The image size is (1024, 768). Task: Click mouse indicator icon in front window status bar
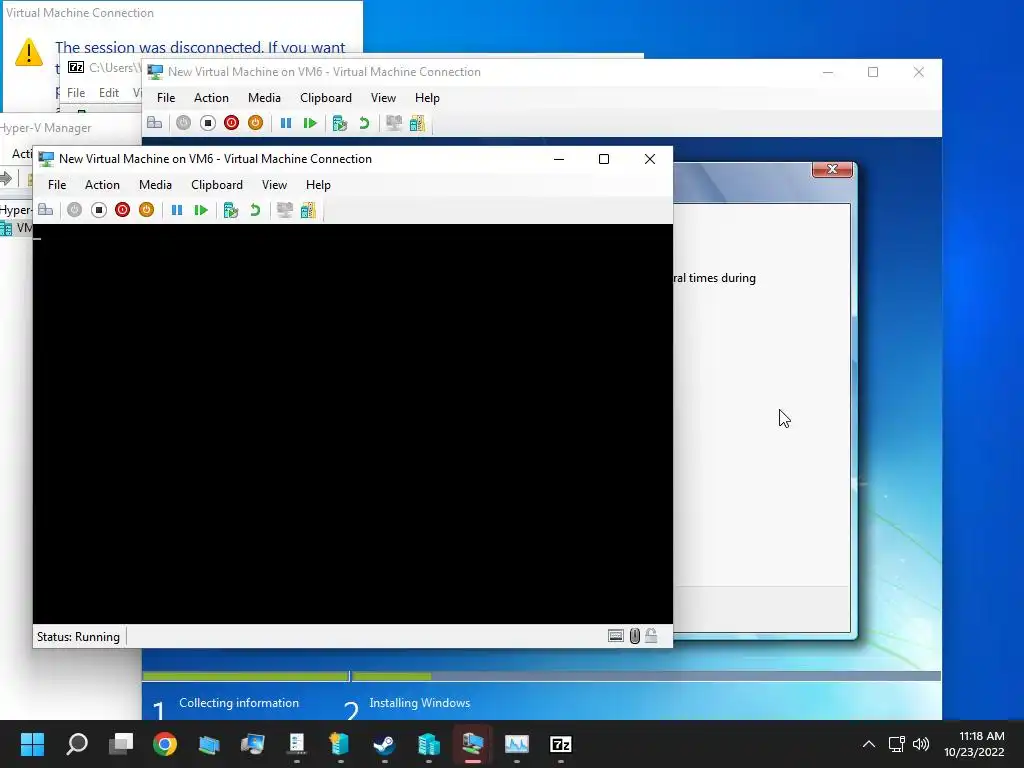click(634, 635)
